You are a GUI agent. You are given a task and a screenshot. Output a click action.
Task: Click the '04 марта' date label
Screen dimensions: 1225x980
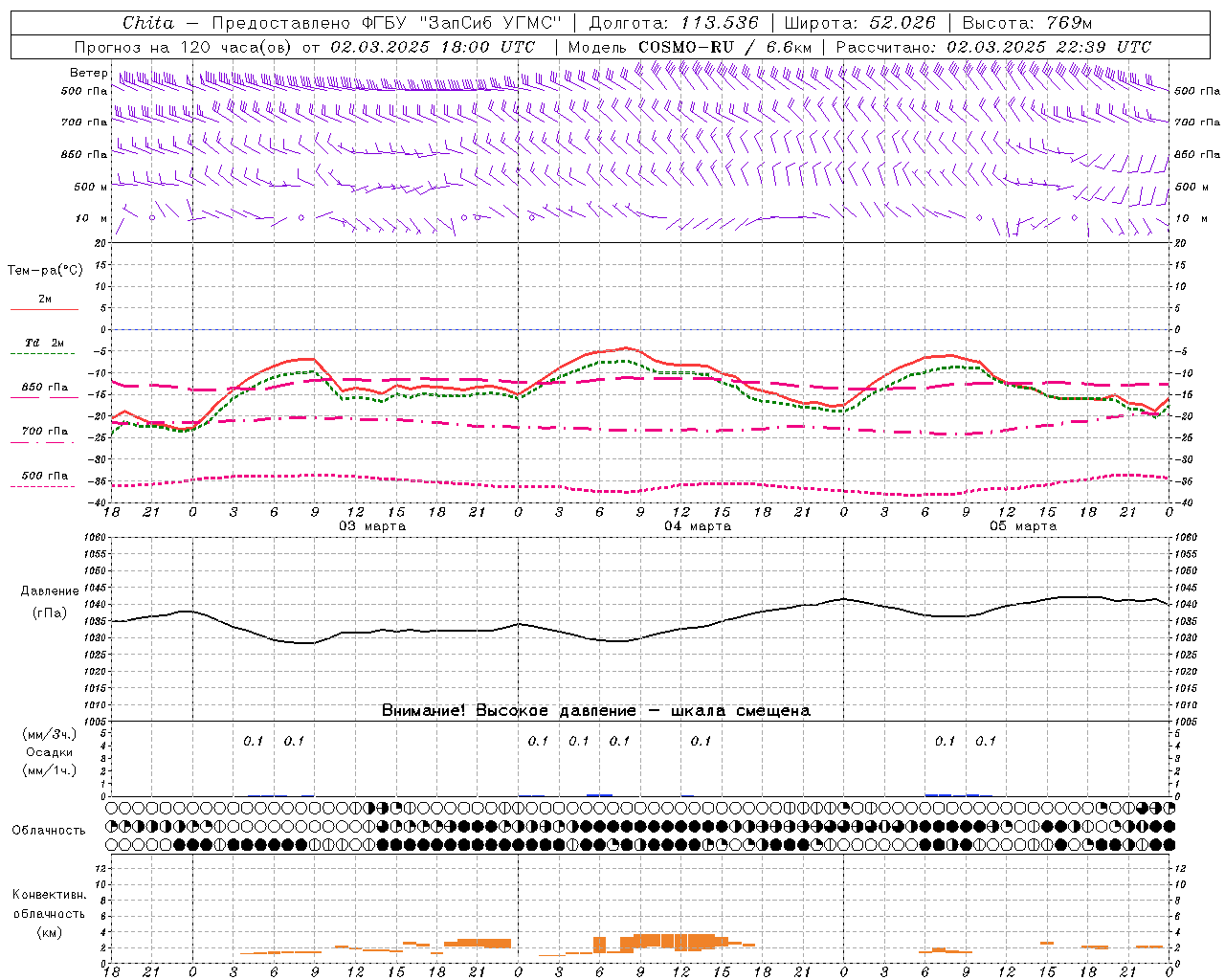pos(698,526)
